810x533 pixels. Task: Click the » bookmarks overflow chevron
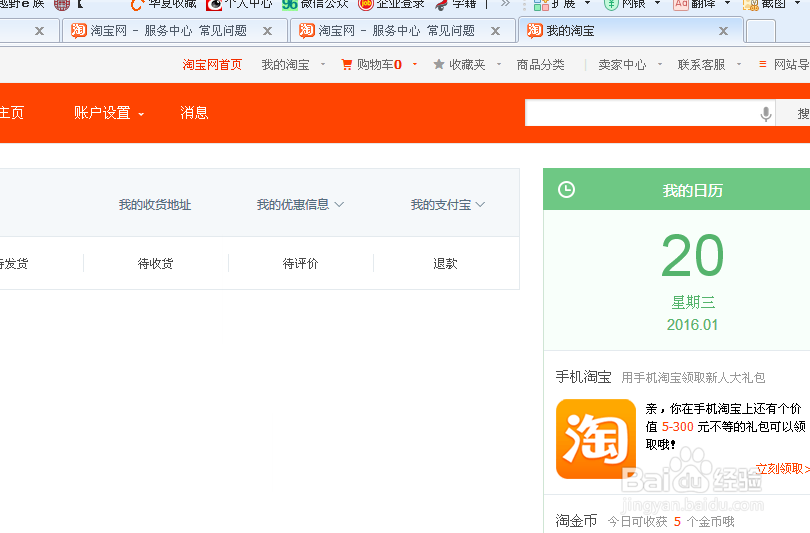point(505,4)
